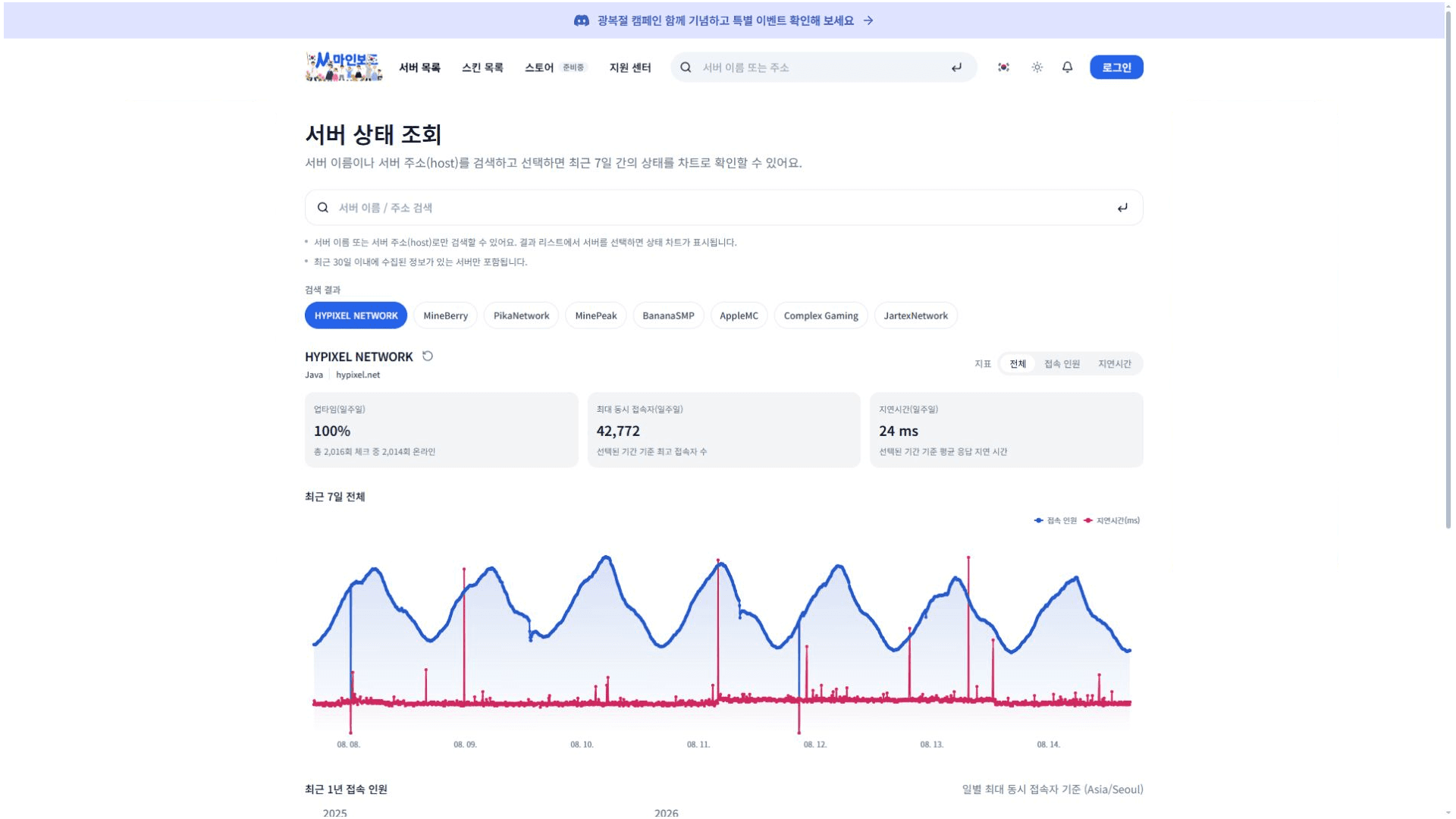Open the 마인보드 logo home link
The width and height of the screenshot is (1456, 819).
click(x=344, y=67)
